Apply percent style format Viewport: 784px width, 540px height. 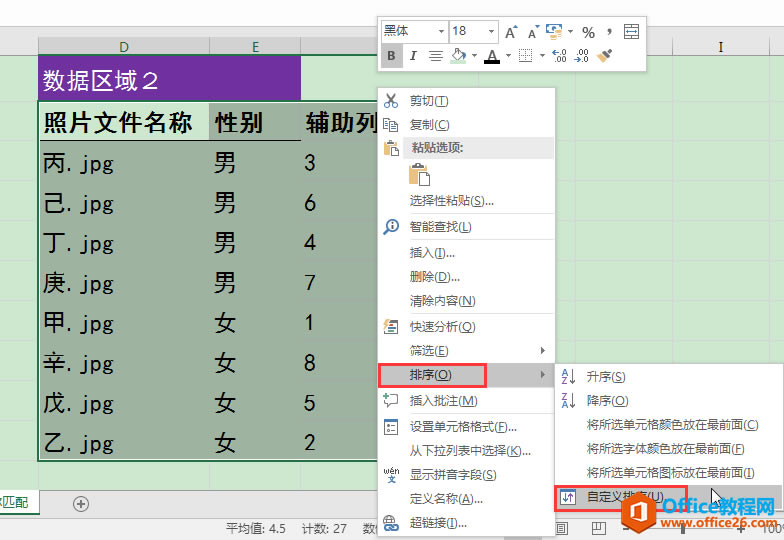coord(588,32)
